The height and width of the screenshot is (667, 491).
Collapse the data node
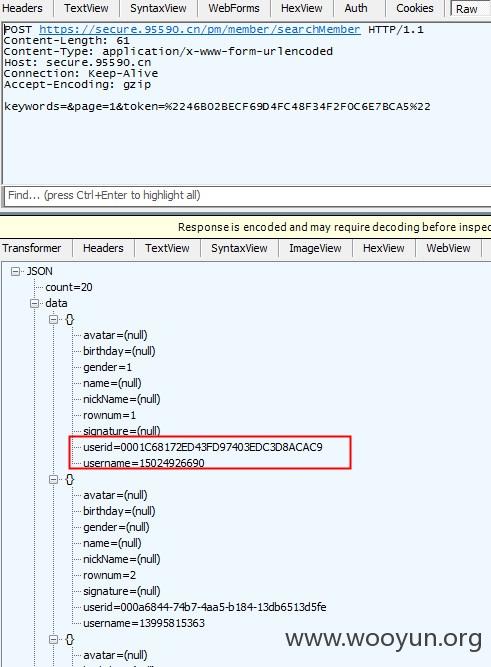tap(34, 303)
